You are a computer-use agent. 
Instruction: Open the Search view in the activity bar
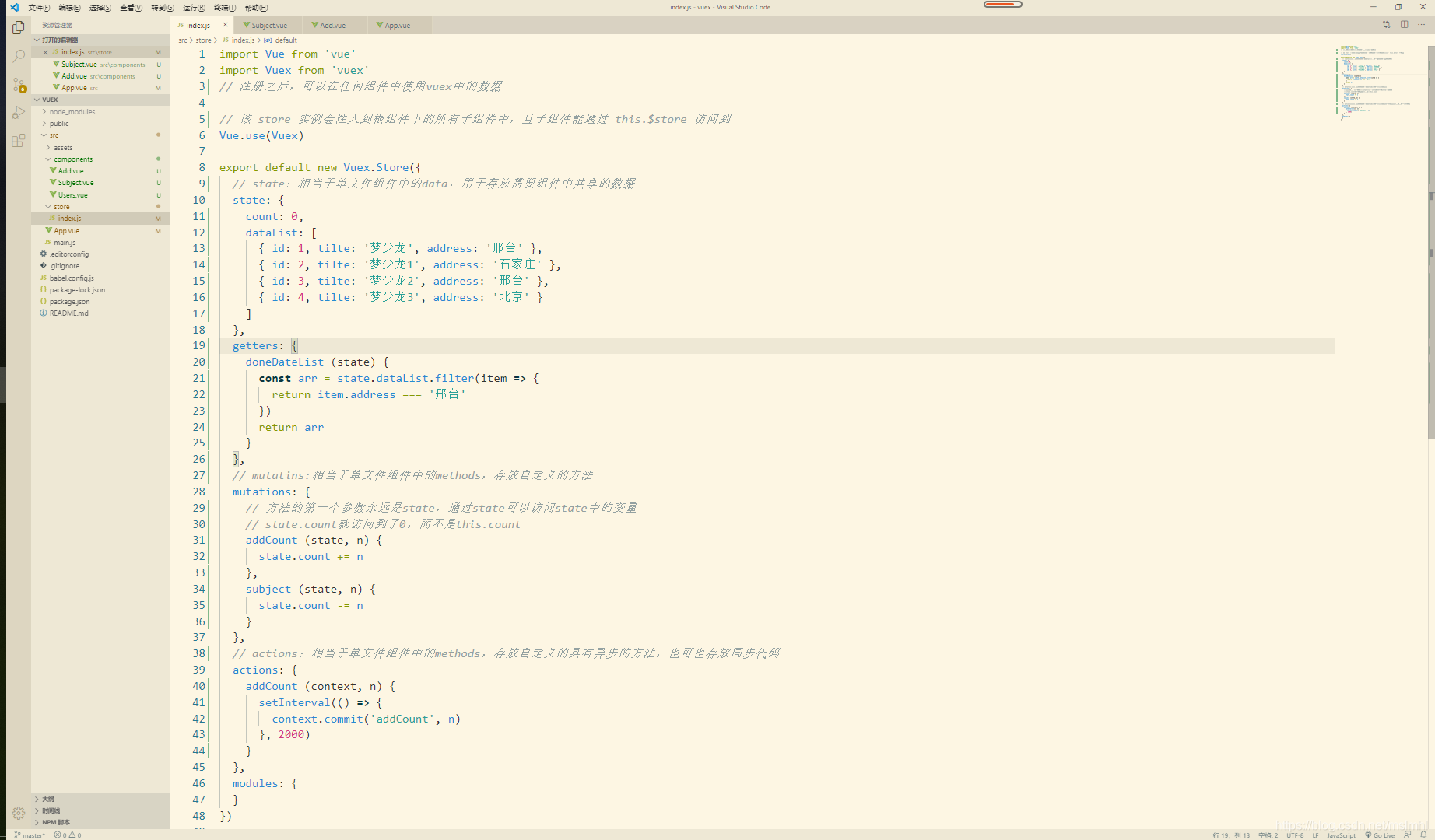tap(19, 56)
